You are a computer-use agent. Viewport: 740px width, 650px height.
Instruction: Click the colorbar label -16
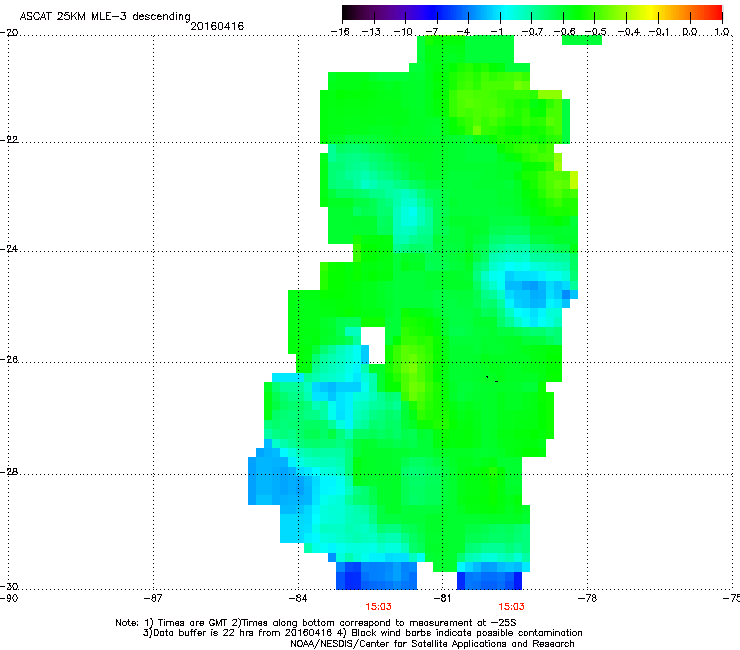point(340,32)
